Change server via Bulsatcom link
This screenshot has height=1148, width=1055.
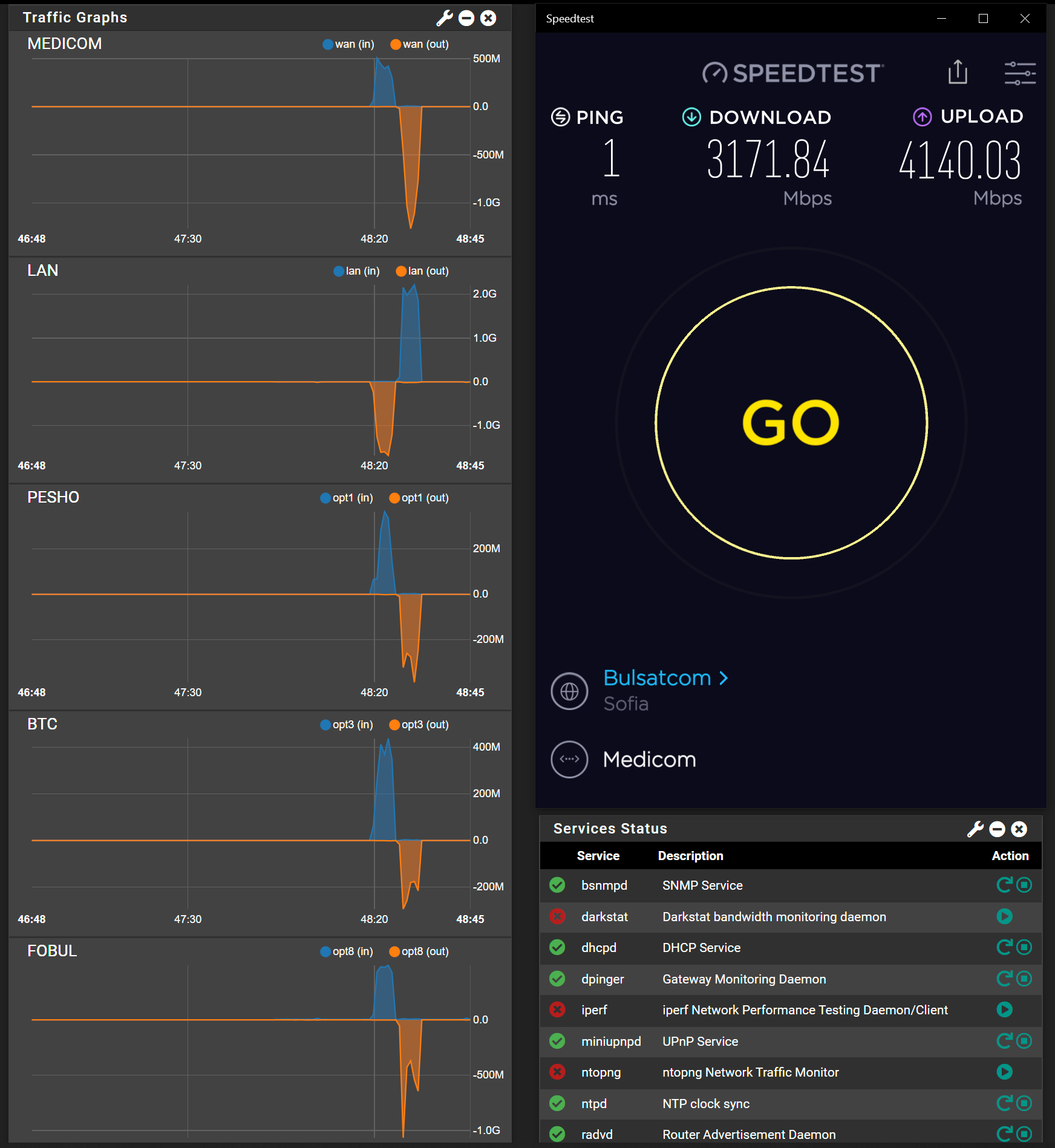[665, 678]
